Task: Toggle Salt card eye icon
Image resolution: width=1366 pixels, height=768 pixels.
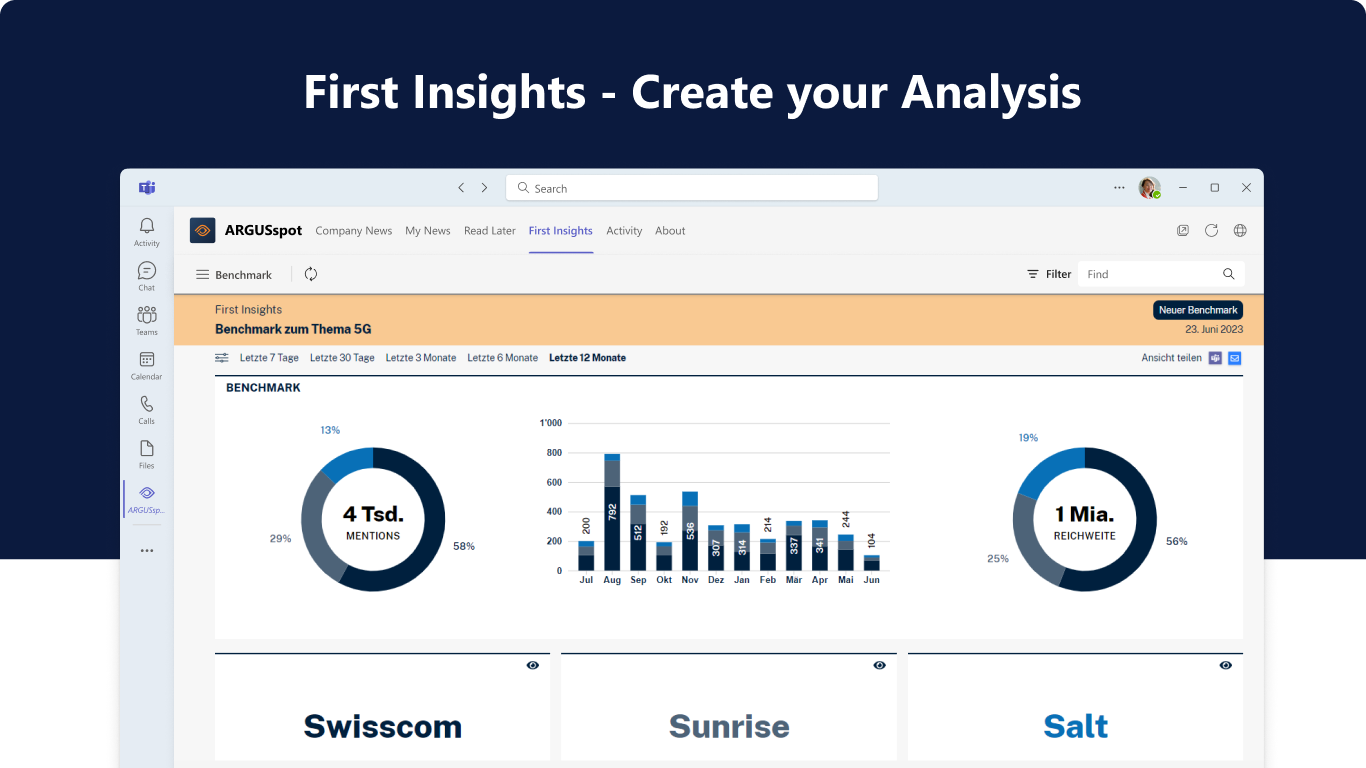Action: click(1226, 665)
